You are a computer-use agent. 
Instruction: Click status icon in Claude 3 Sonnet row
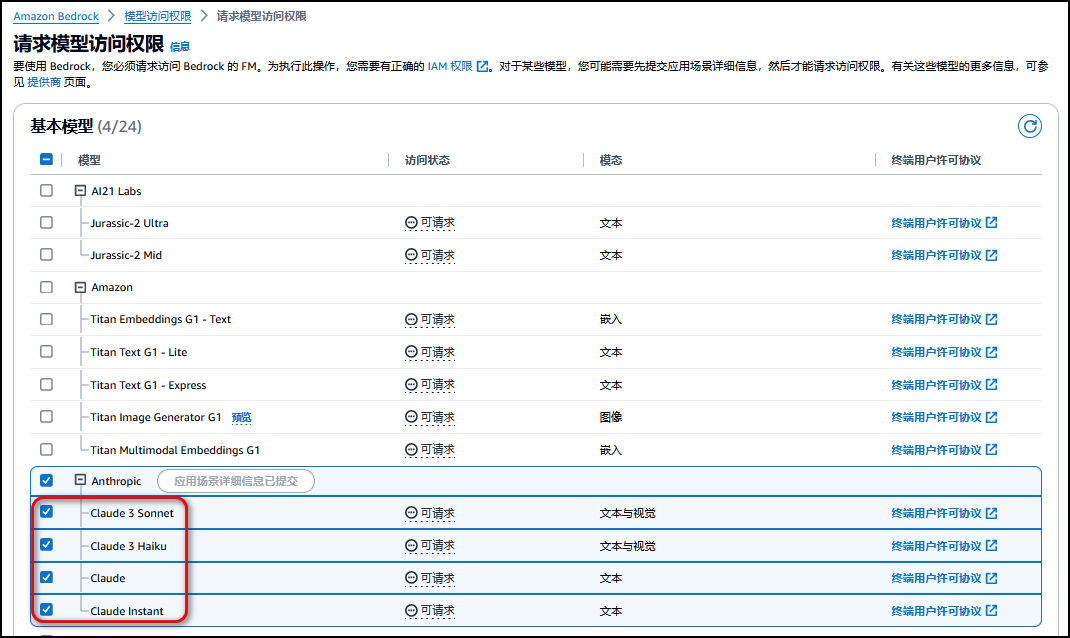coord(411,512)
